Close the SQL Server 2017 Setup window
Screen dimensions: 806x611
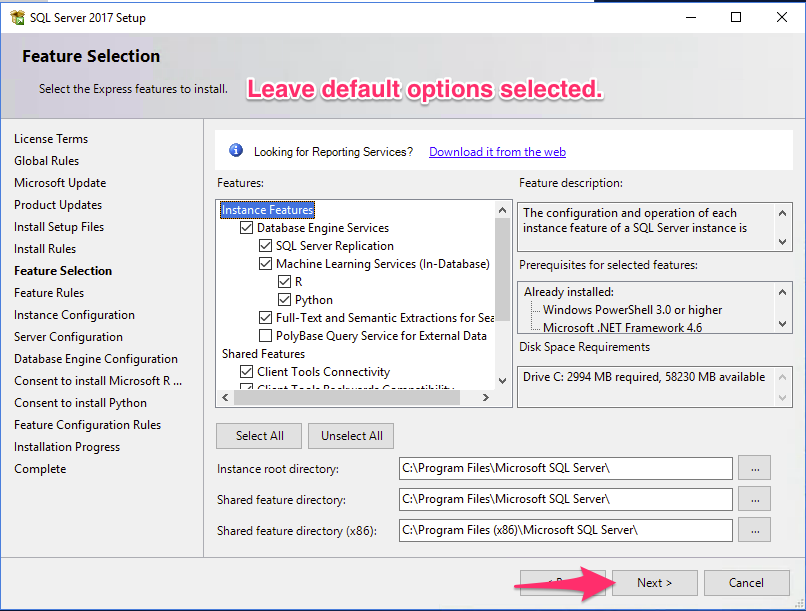782,17
